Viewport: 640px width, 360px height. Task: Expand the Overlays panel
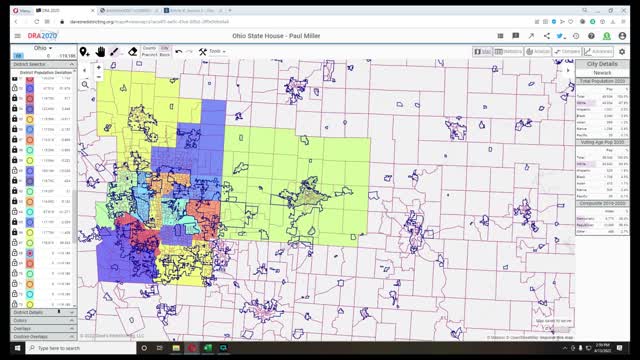43,329
